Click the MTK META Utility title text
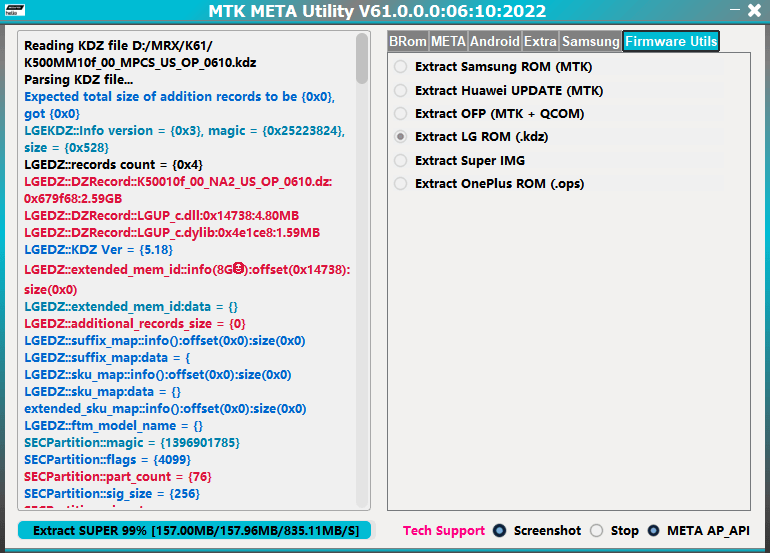This screenshot has height=553, width=770. coord(377,11)
